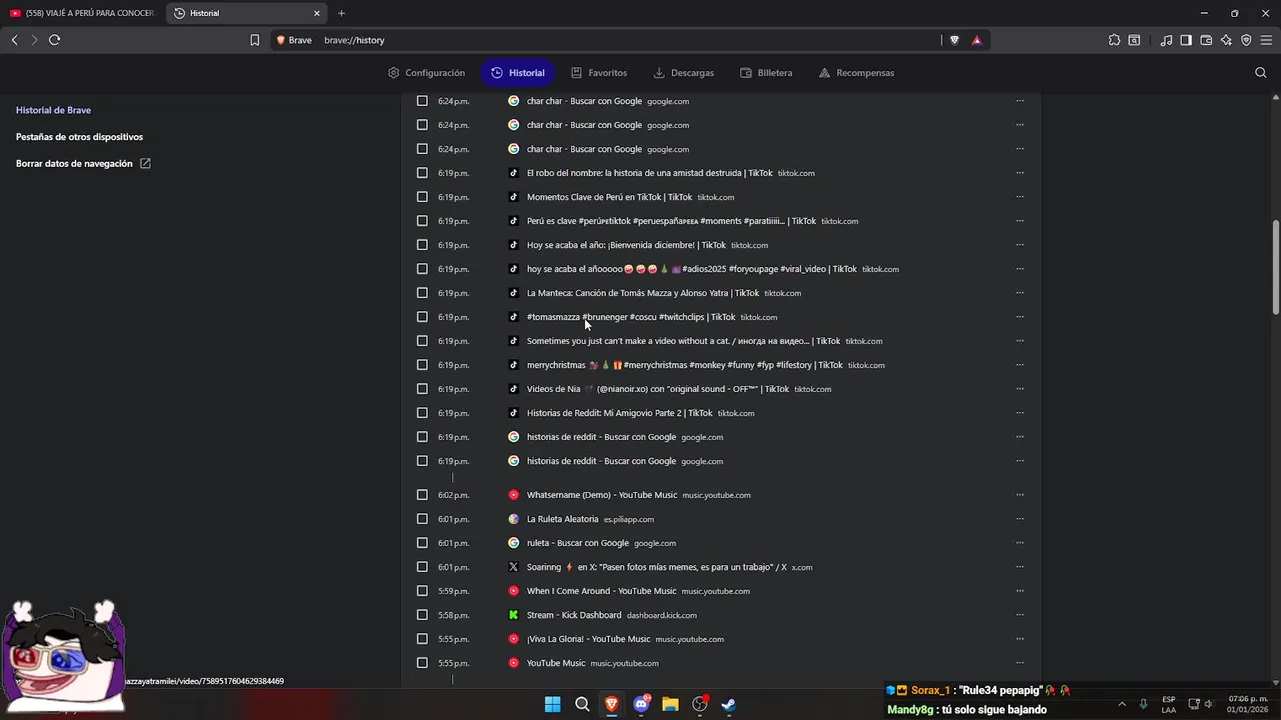Viewport: 1281px width, 720px height.
Task: Open the Brave hamburger main menu
Action: point(1266,40)
